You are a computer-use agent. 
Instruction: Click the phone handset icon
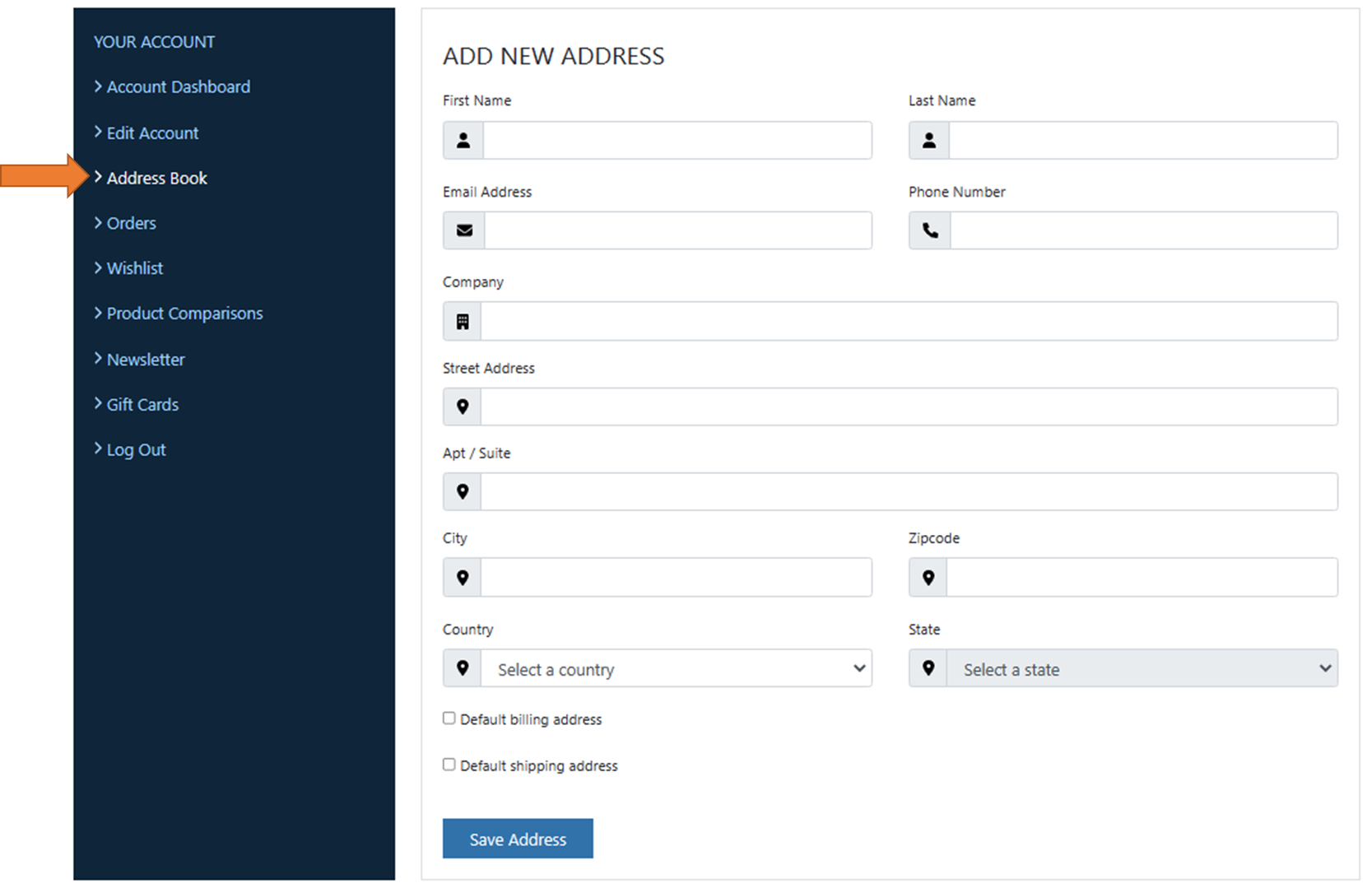tap(930, 230)
